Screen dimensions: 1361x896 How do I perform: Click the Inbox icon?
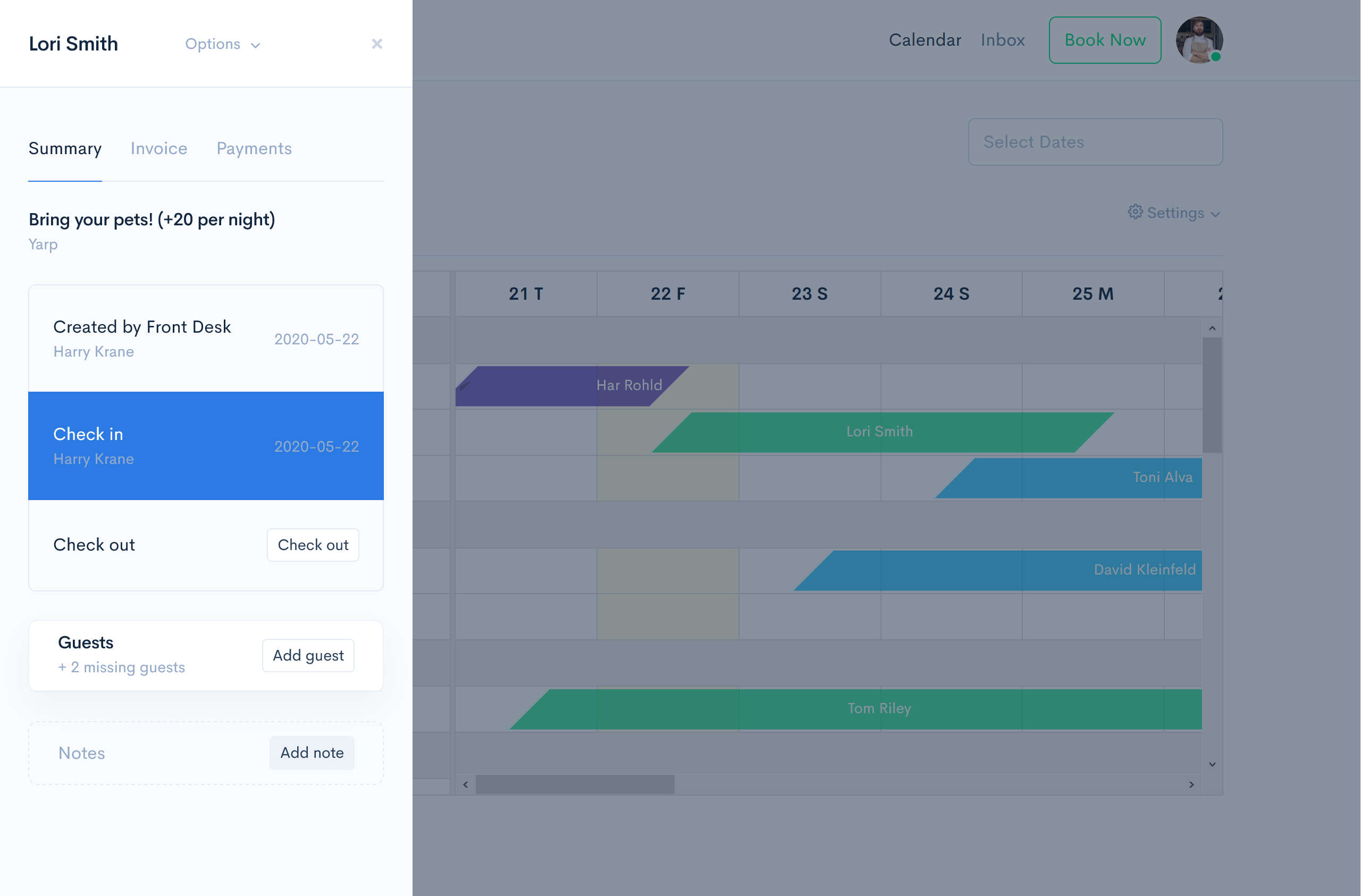tap(1003, 39)
